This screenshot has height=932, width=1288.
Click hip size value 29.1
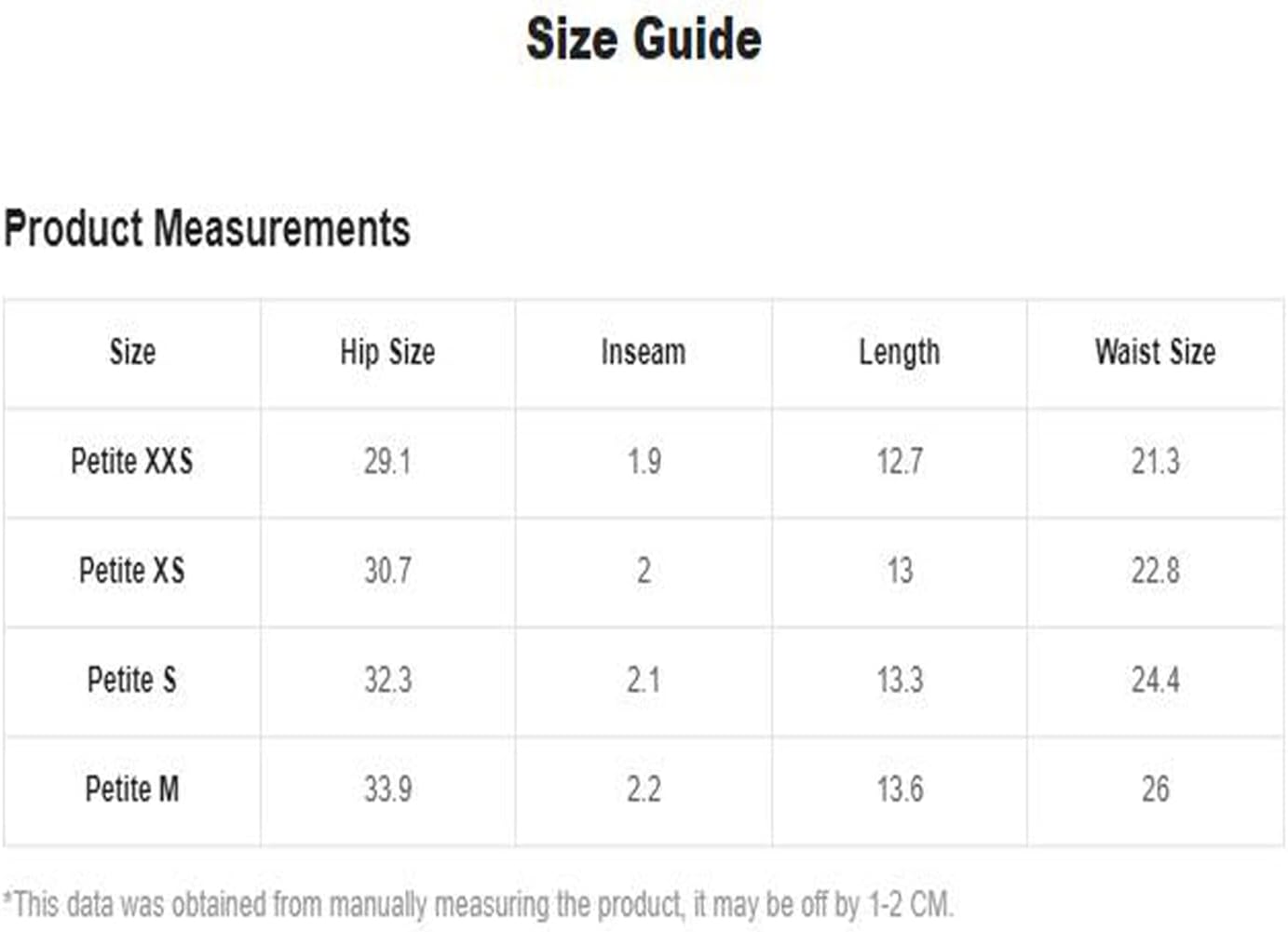point(387,461)
